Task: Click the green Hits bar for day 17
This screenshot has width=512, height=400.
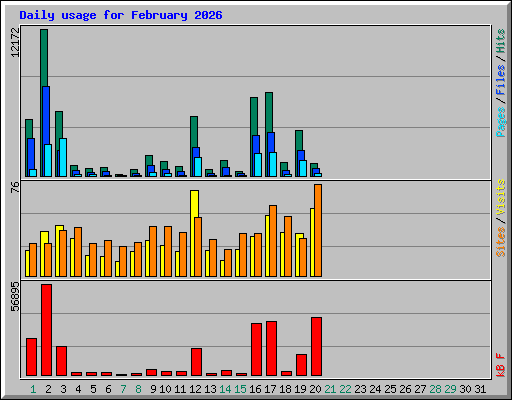Action: click(x=269, y=112)
